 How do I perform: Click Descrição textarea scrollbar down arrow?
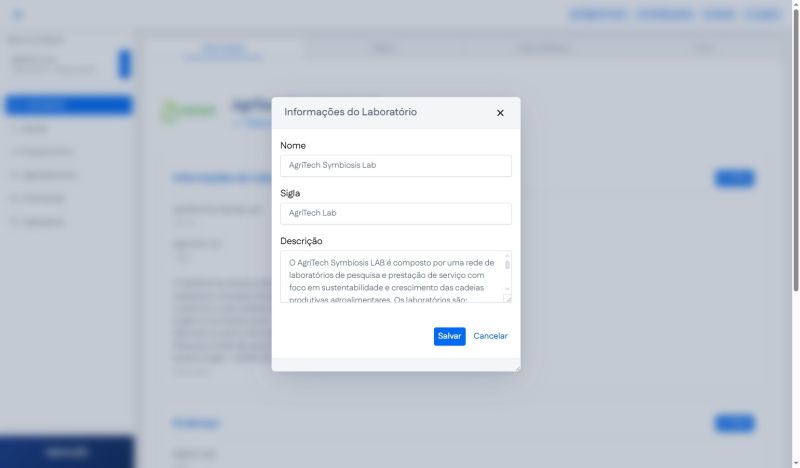tap(507, 289)
